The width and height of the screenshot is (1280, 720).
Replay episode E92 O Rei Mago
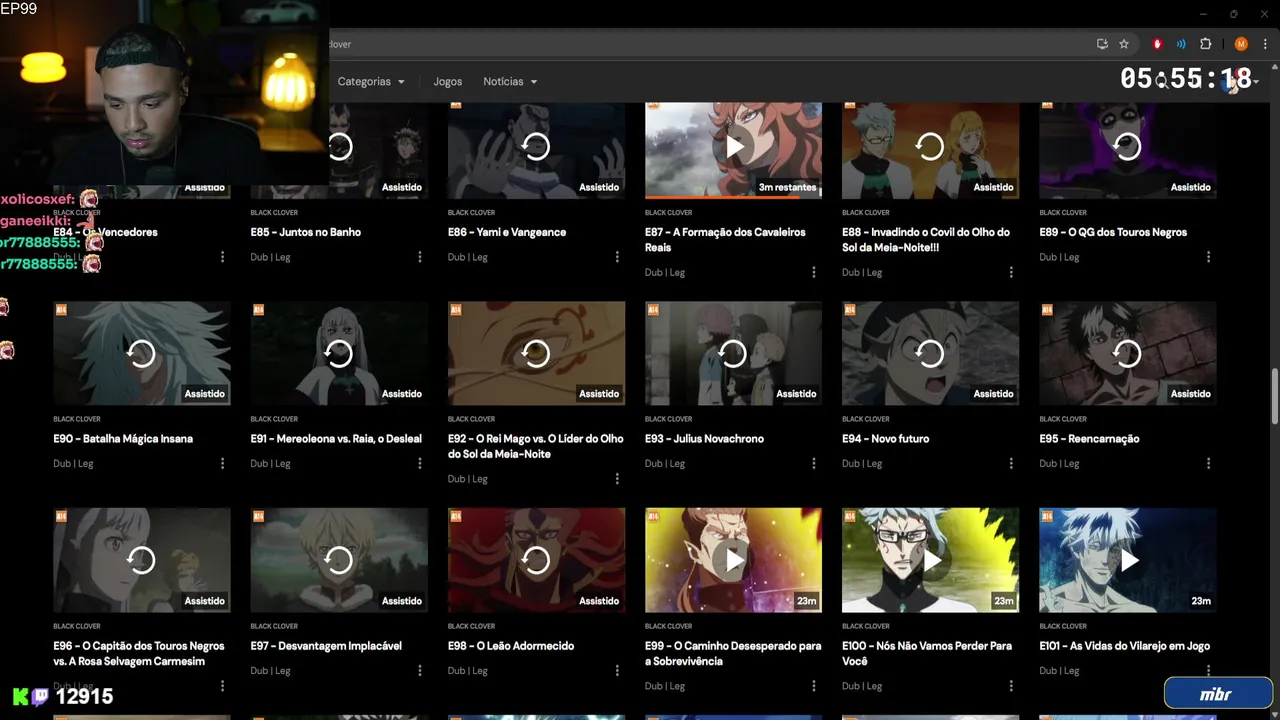[536, 353]
